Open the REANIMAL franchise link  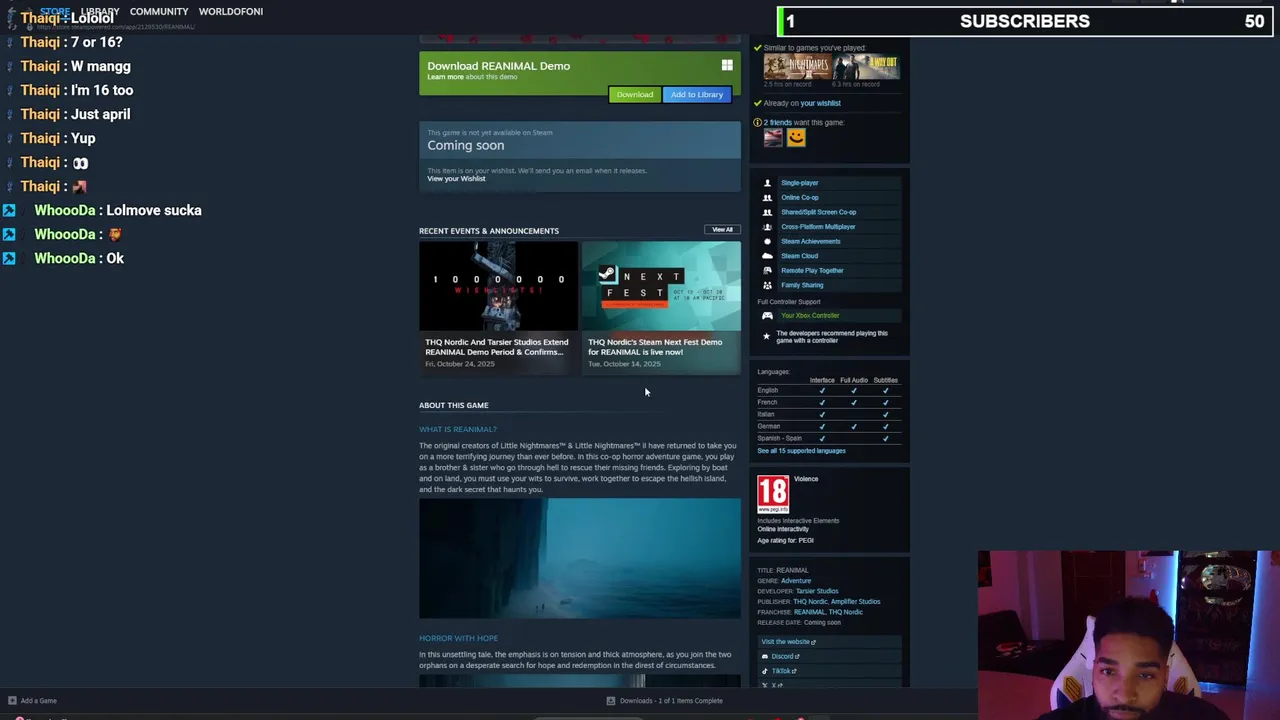809,612
